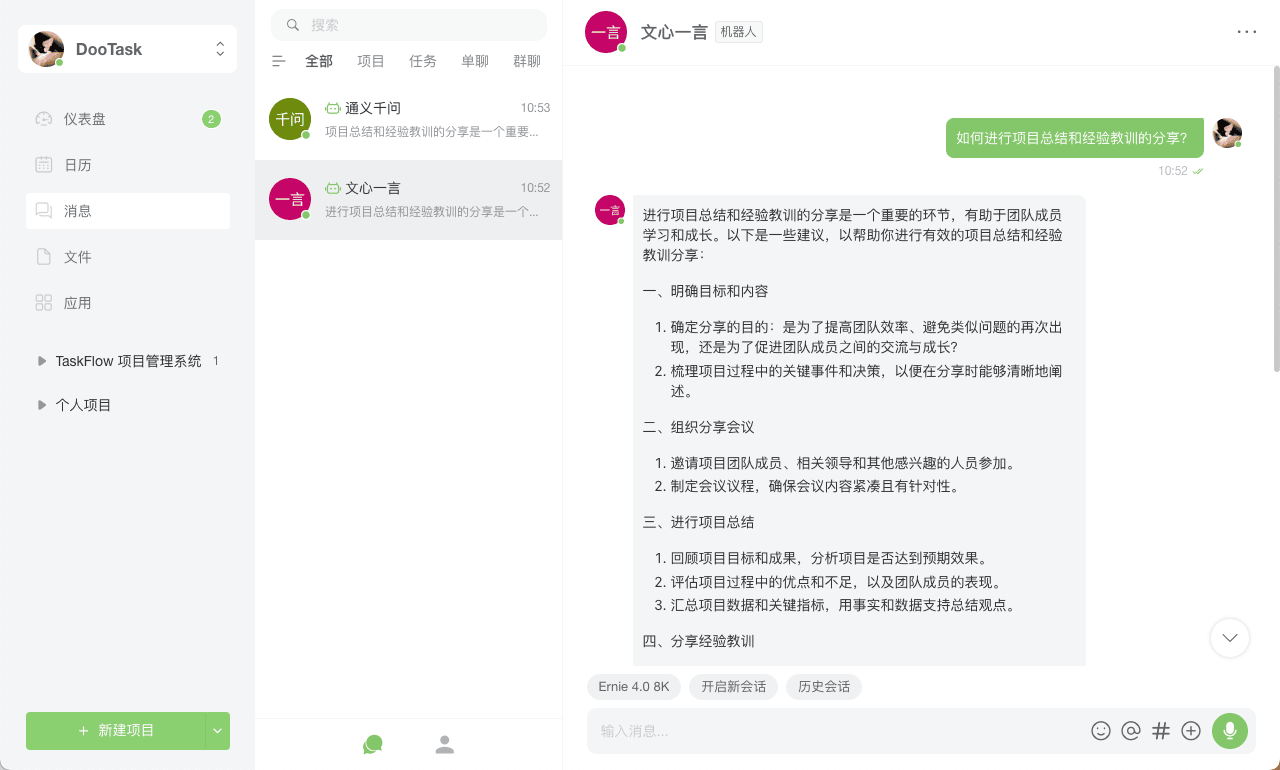Image resolution: width=1280 pixels, height=770 pixels.
Task: Click the 新建项目 button
Action: pyautogui.click(x=116, y=731)
